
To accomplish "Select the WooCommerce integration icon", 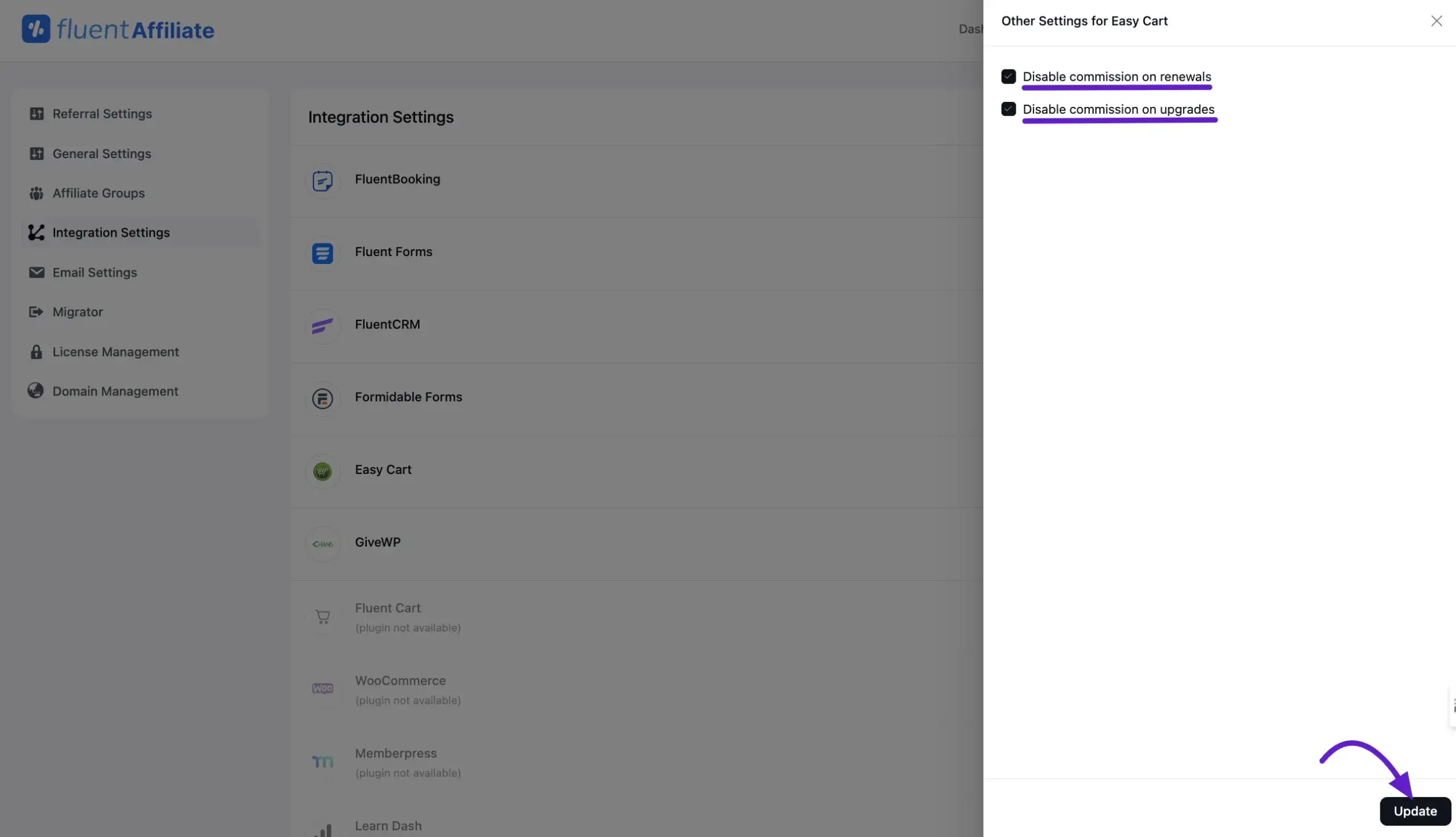I will click(322, 688).
